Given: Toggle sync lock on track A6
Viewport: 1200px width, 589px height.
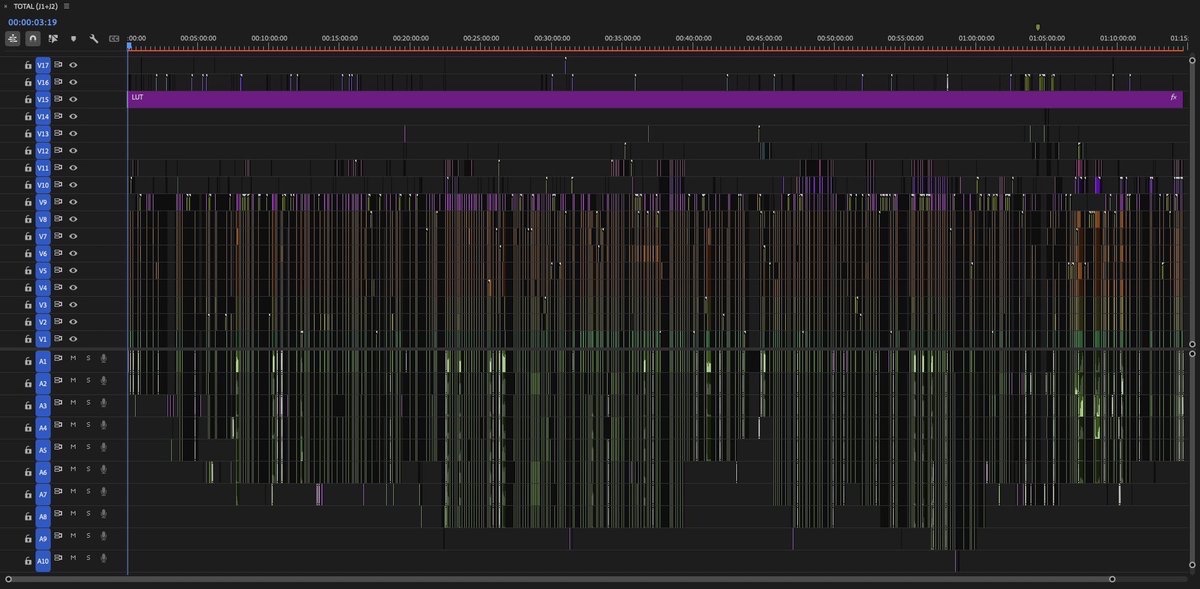Looking at the screenshot, I should coord(58,469).
